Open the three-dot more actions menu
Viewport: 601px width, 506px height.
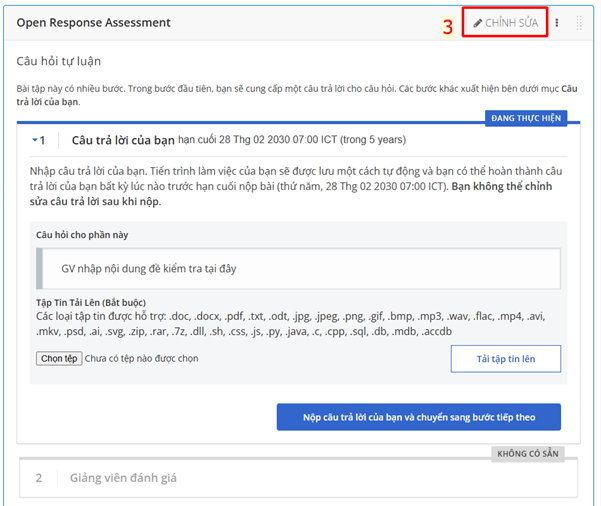point(557,23)
